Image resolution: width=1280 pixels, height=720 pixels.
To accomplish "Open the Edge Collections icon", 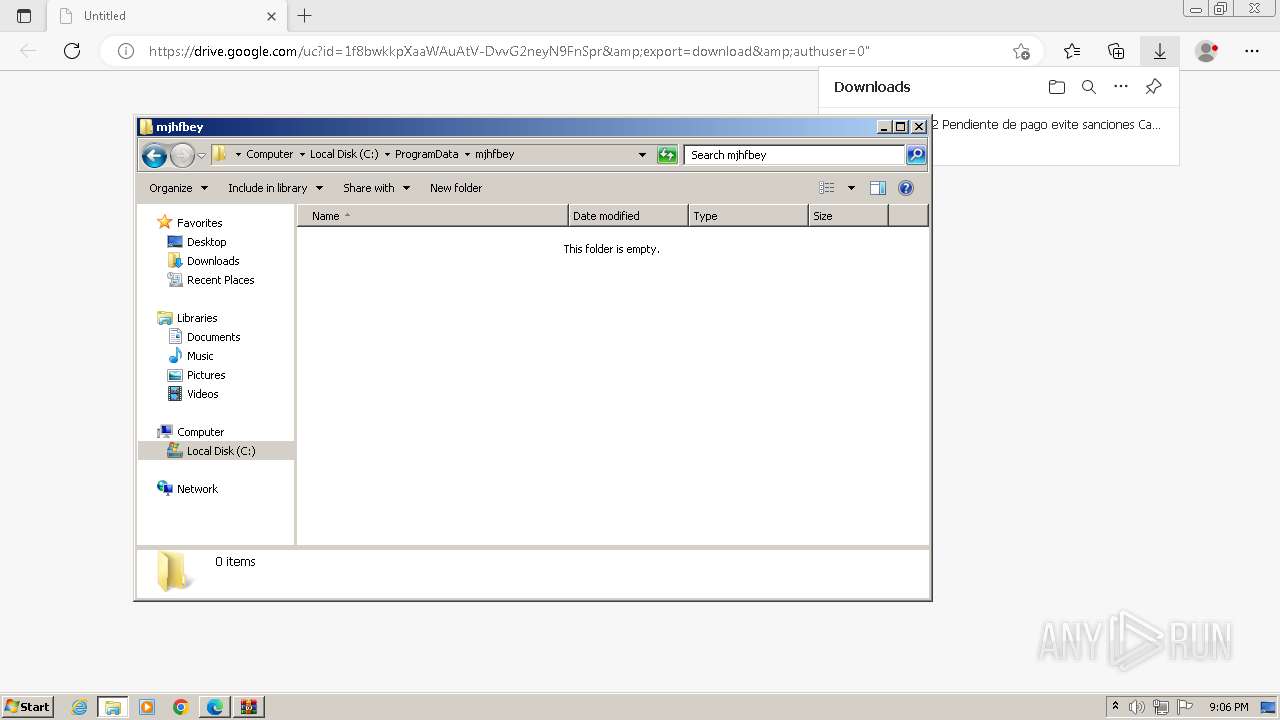I will 1116,51.
